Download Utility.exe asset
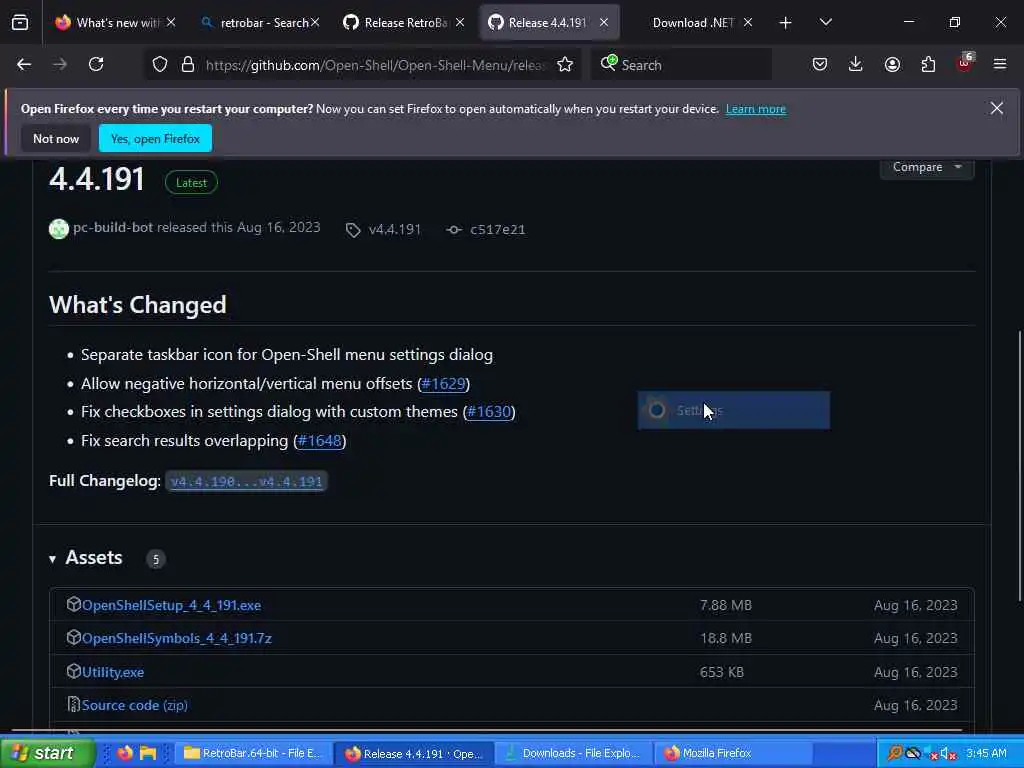This screenshot has height=768, width=1024. click(113, 672)
